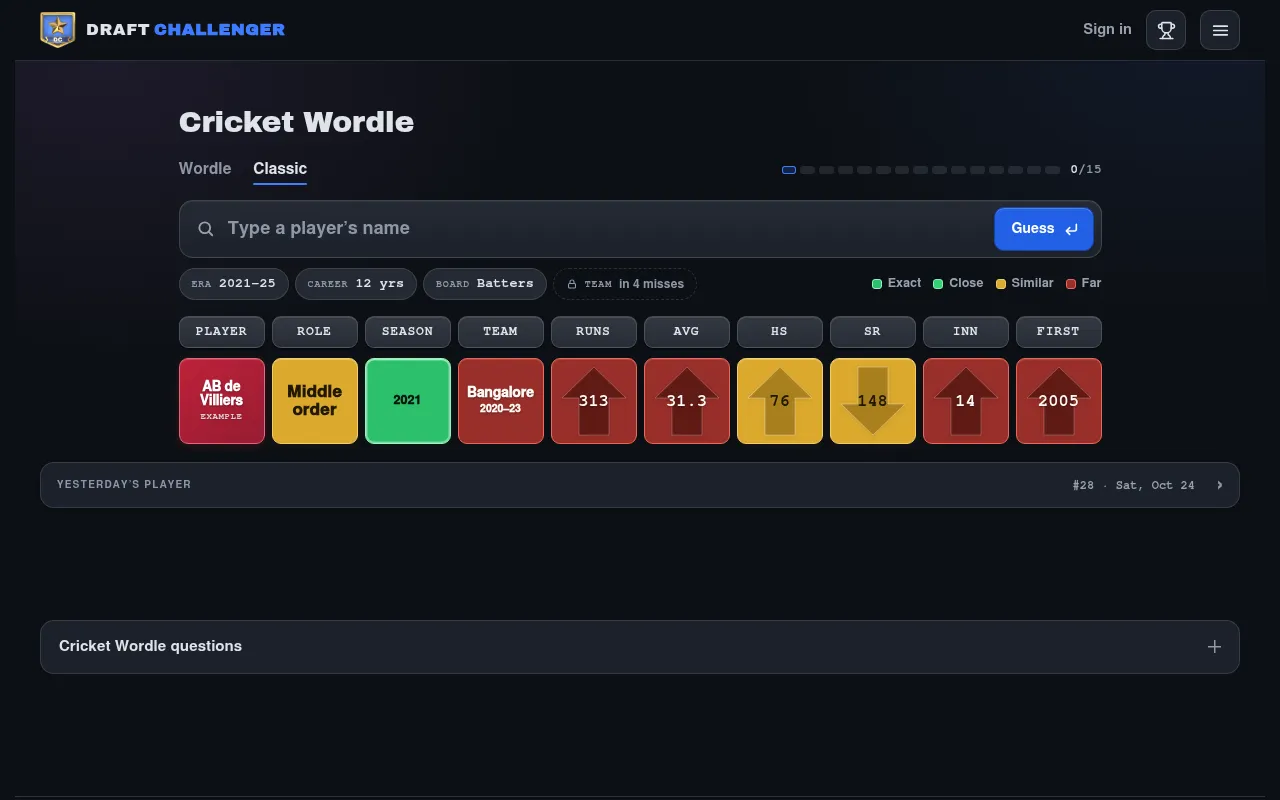Click the up arrow on Runs 313
1280x800 pixels.
point(594,401)
